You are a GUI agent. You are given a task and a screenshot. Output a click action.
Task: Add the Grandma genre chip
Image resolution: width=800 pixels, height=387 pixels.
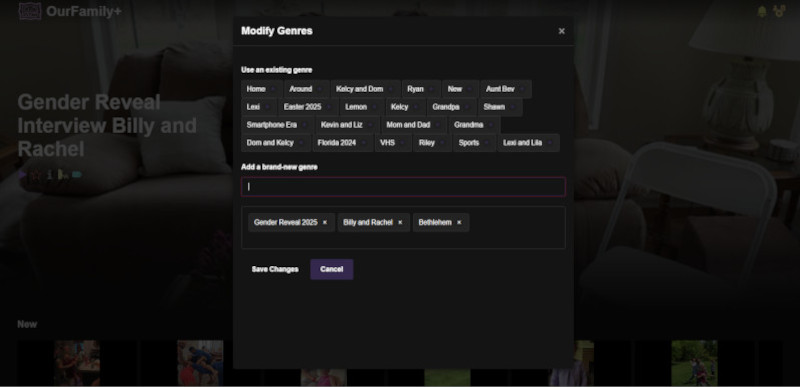click(474, 125)
